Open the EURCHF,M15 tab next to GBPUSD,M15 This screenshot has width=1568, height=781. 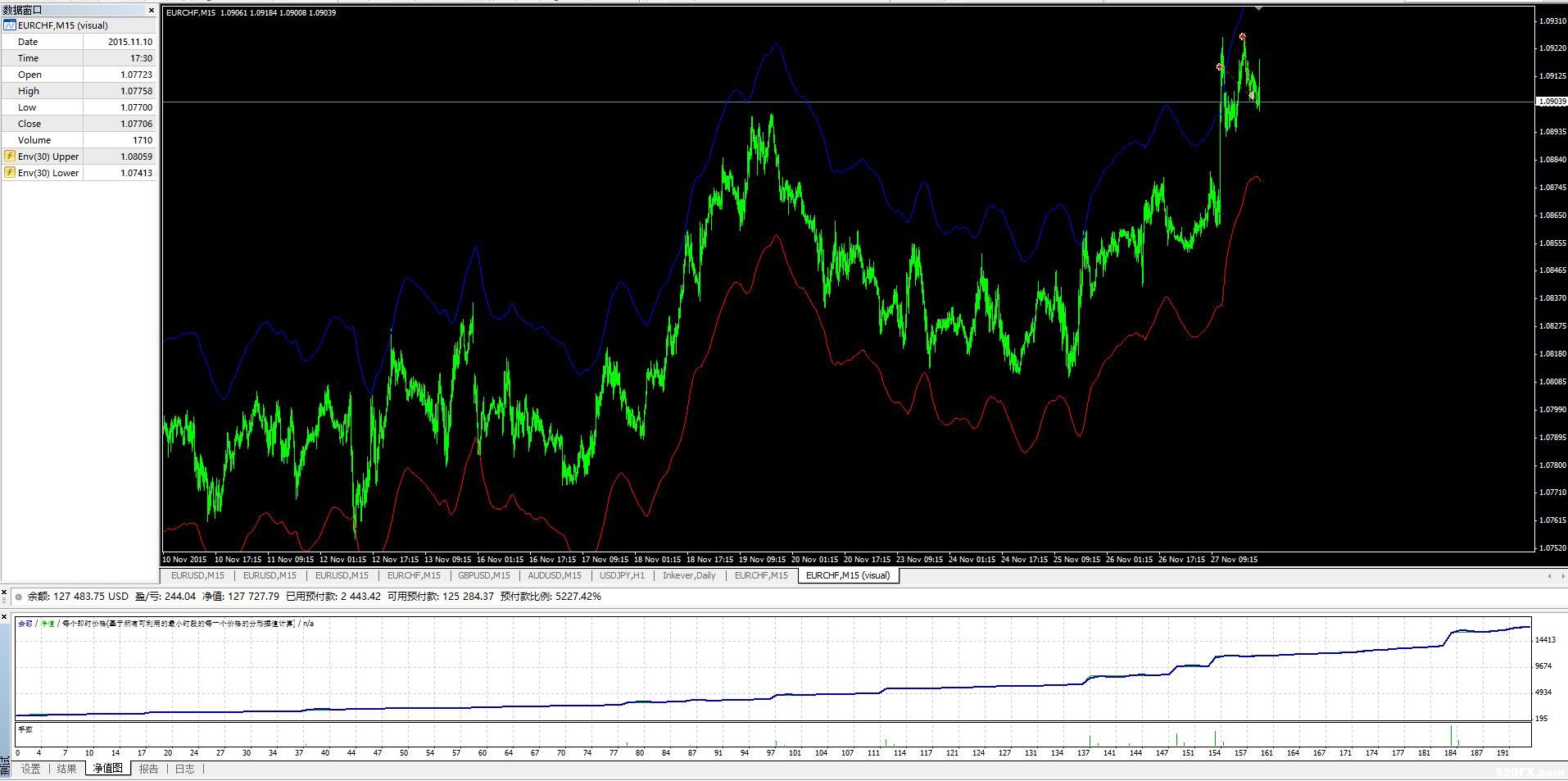click(x=414, y=575)
